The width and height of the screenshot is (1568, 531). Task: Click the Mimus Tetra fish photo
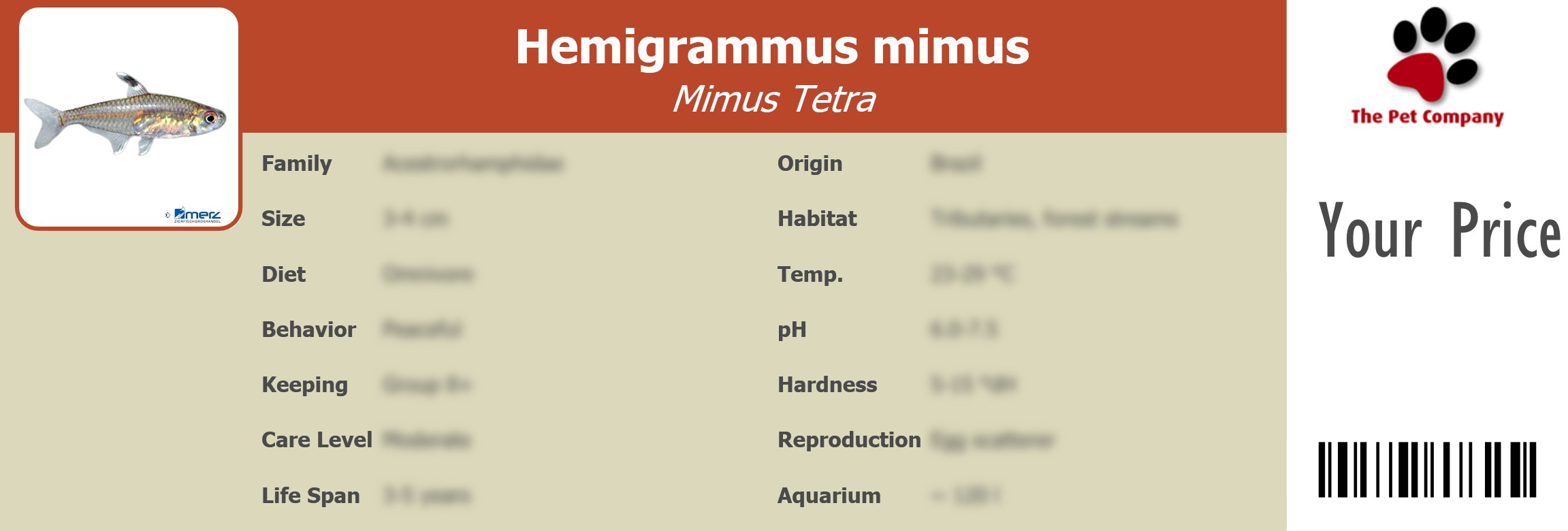(x=126, y=114)
